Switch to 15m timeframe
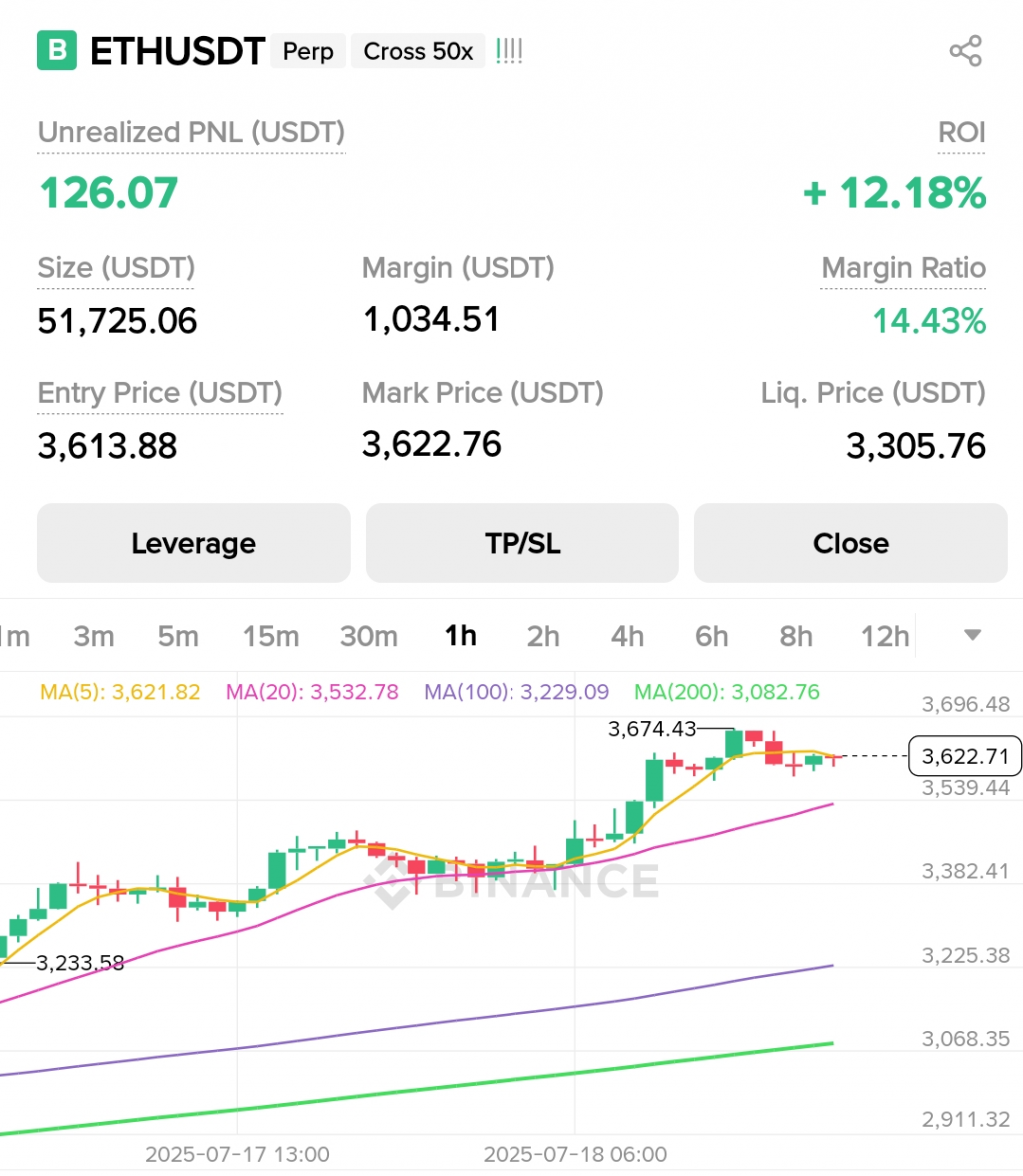This screenshot has height=1176, width=1023. 271,636
